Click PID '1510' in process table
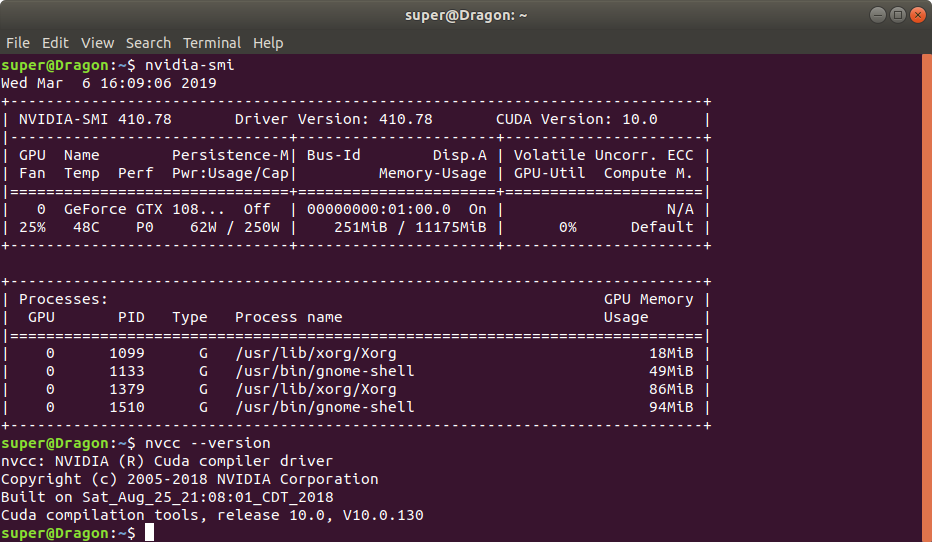 click(127, 407)
